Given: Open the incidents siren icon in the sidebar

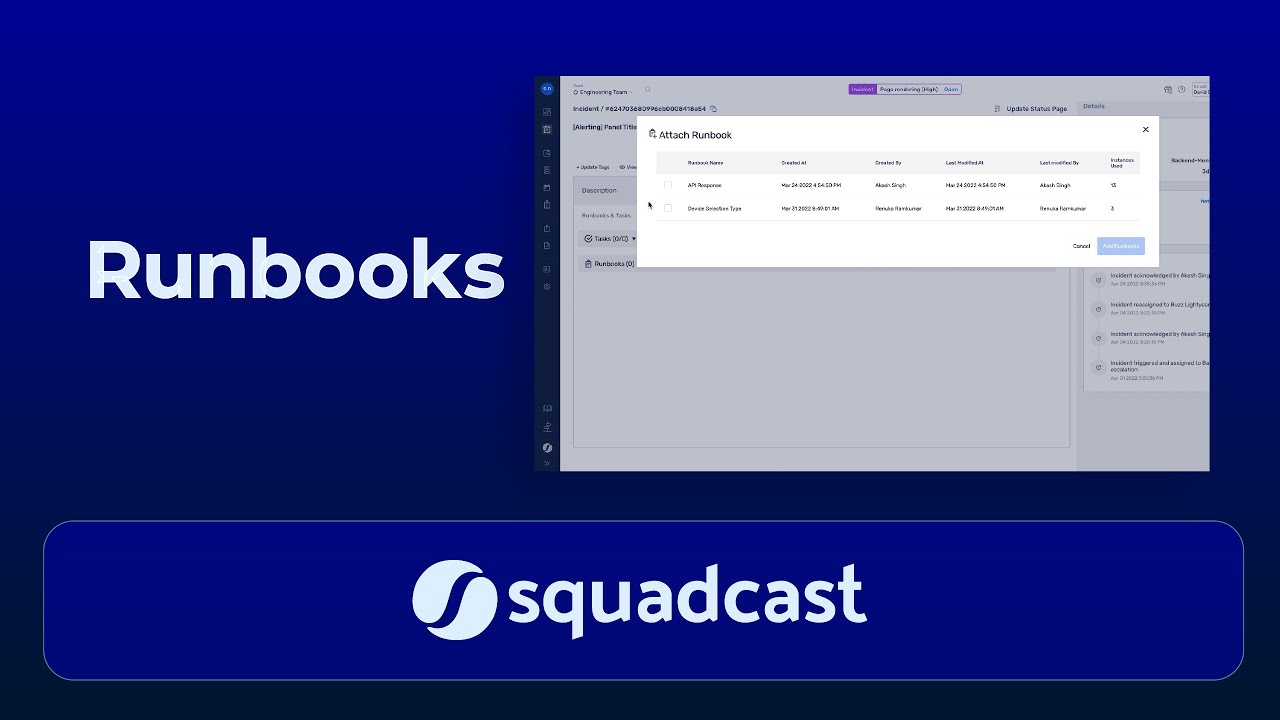Looking at the screenshot, I should [x=547, y=129].
